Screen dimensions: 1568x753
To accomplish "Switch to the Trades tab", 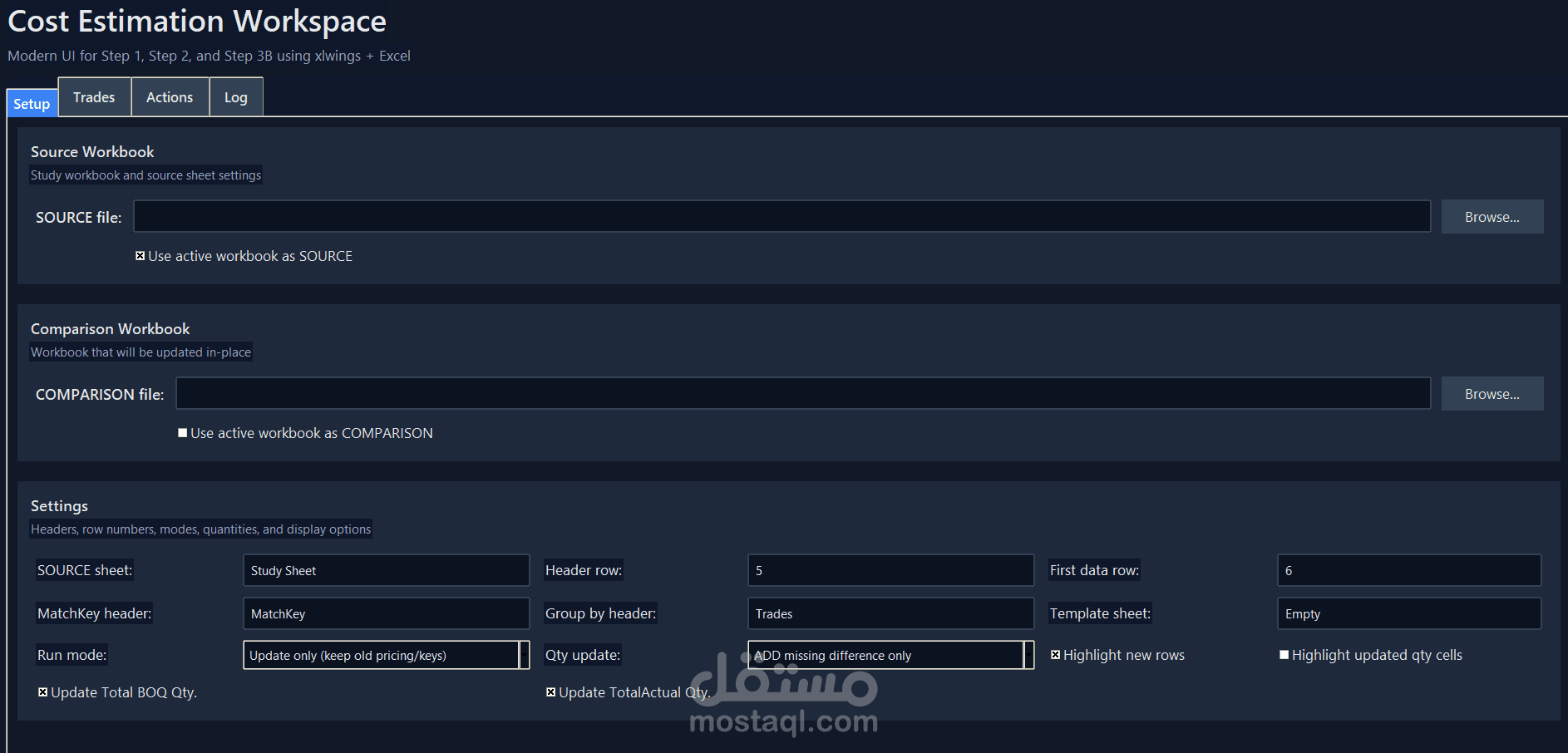I will [x=93, y=96].
